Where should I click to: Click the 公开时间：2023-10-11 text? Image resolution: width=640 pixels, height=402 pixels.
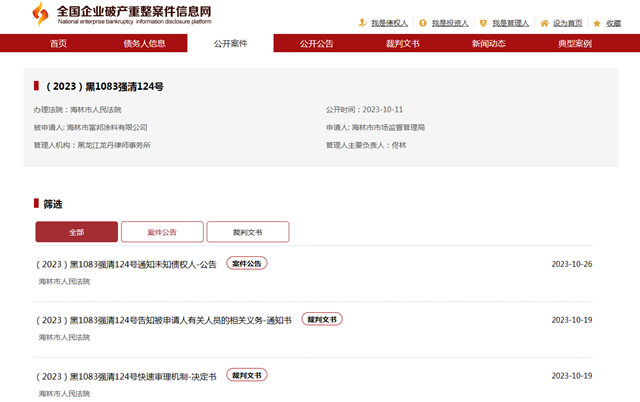click(364, 109)
